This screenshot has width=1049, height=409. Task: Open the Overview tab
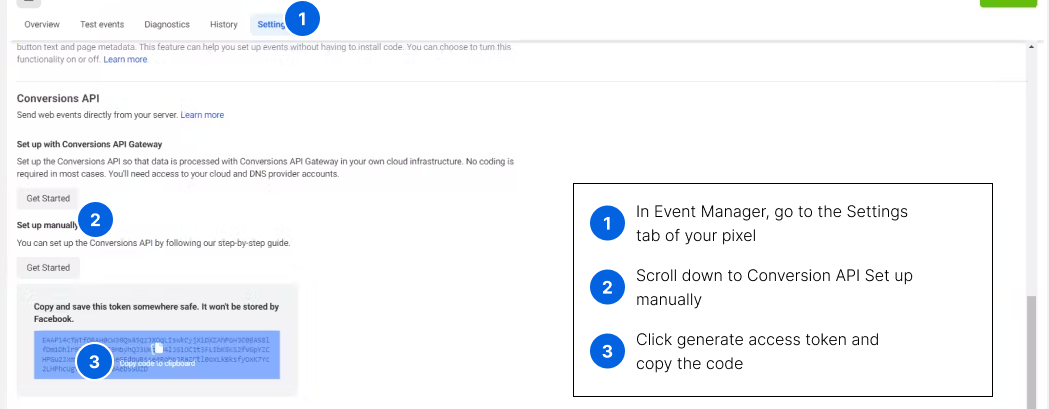coord(42,24)
